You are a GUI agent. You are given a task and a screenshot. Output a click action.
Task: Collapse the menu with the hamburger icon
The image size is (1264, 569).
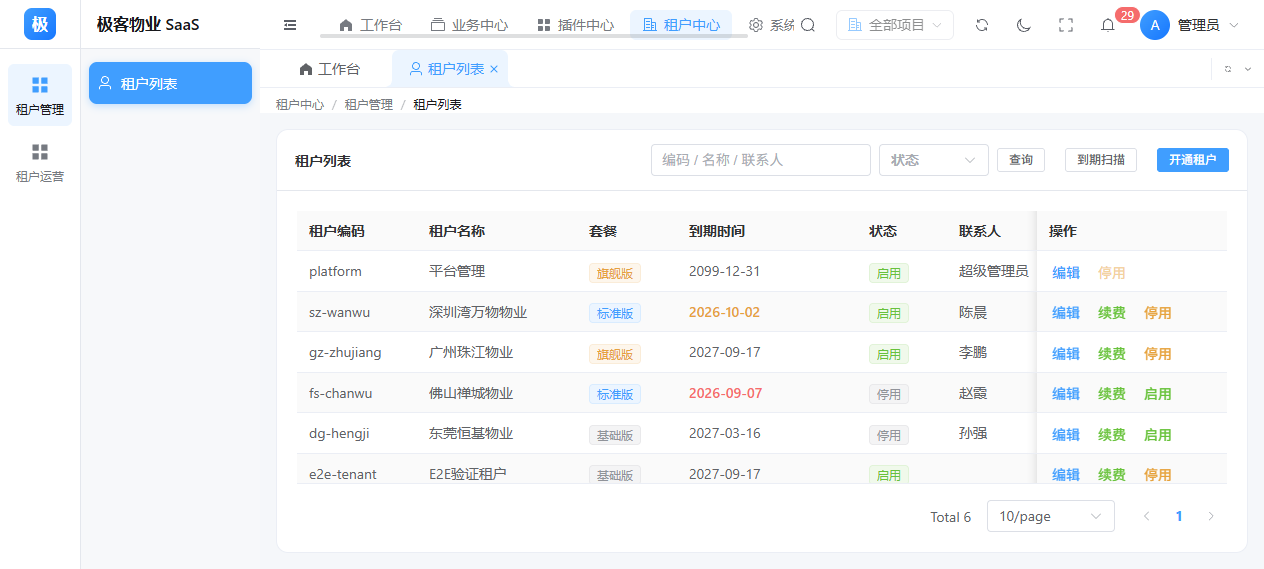coord(290,25)
